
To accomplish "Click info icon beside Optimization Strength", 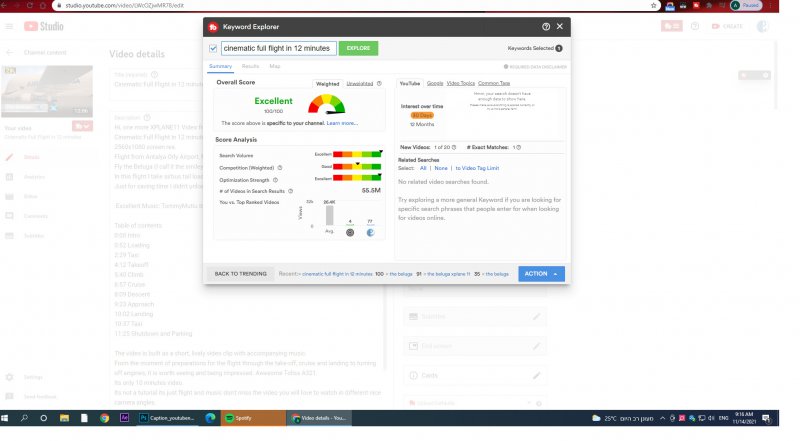I will [276, 178].
